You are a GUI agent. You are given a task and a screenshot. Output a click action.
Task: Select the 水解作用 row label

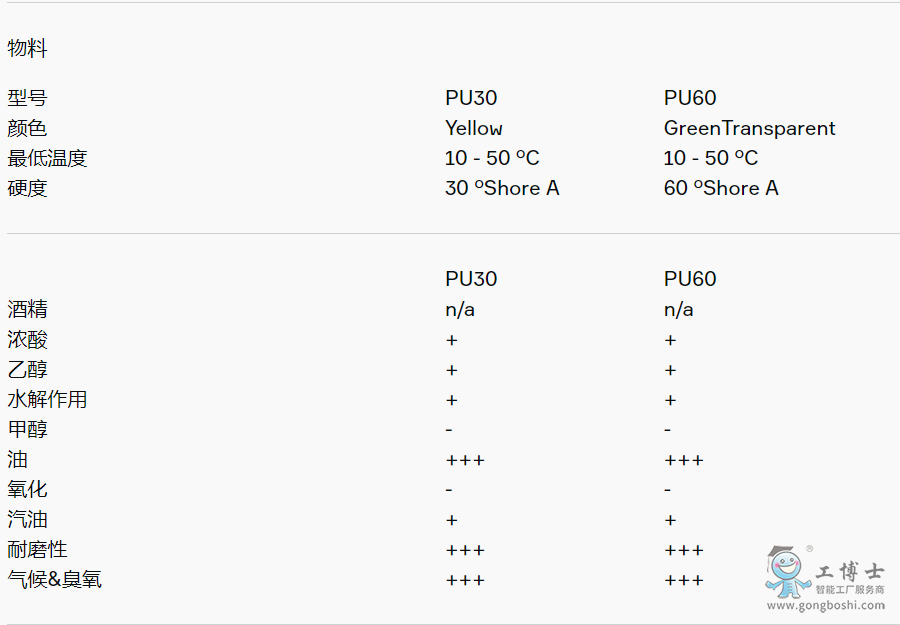click(48, 399)
